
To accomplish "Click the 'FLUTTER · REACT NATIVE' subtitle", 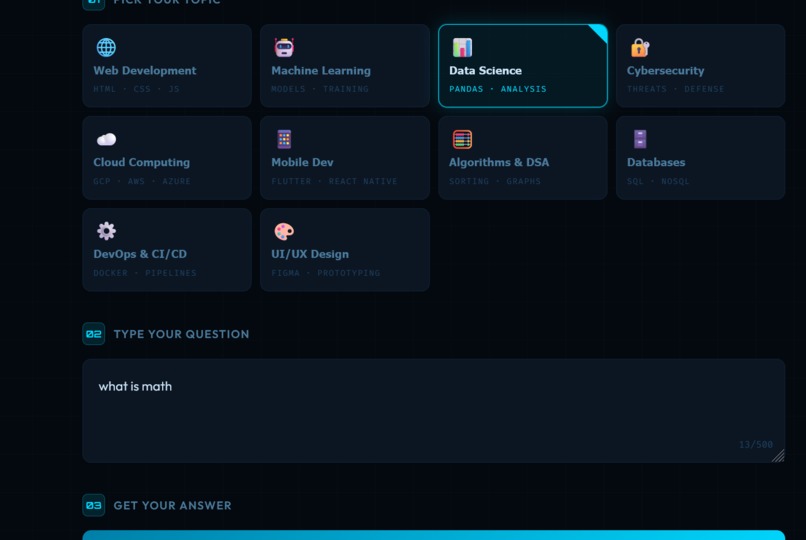I will pyautogui.click(x=334, y=181).
